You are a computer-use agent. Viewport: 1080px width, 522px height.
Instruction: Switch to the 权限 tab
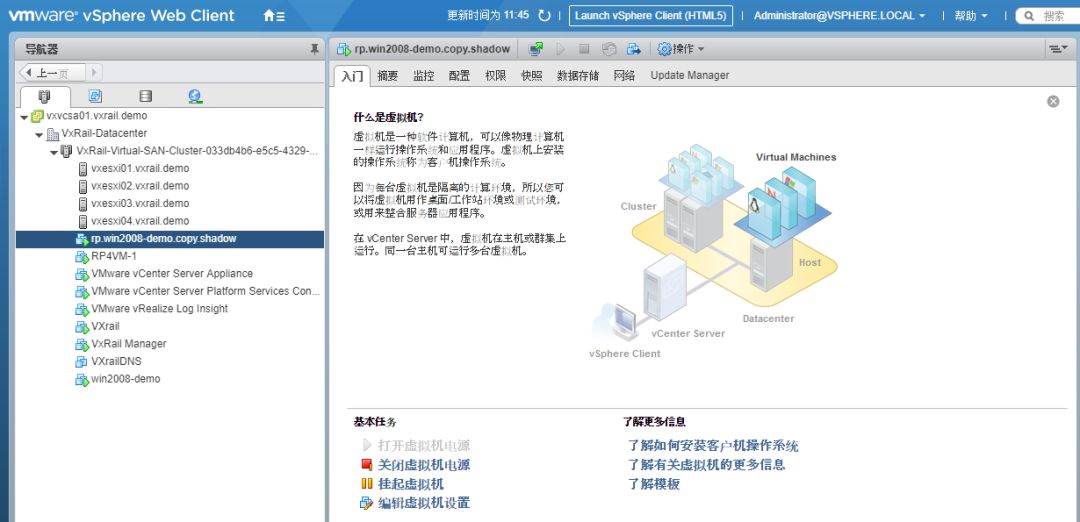(x=495, y=76)
